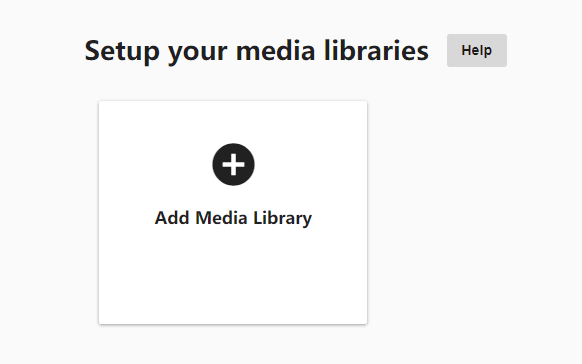The image size is (582, 364).
Task: Click the dark add-library icon
Action: pos(233,164)
